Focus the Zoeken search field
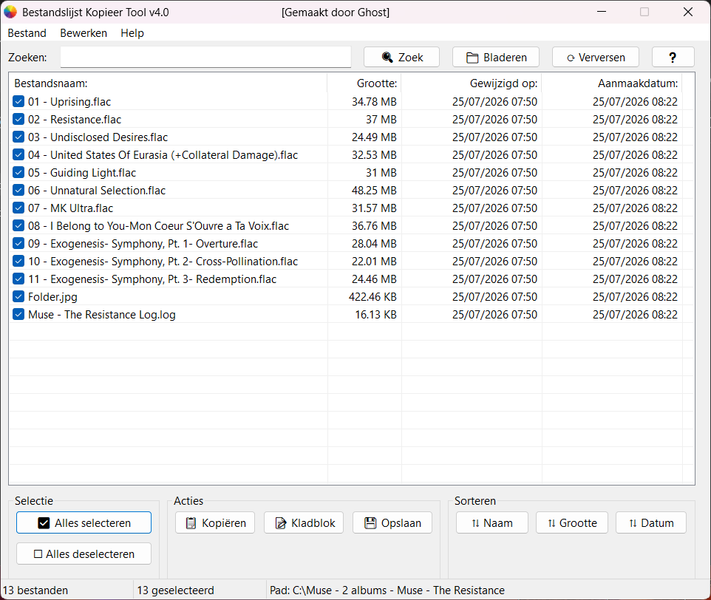 pos(206,57)
